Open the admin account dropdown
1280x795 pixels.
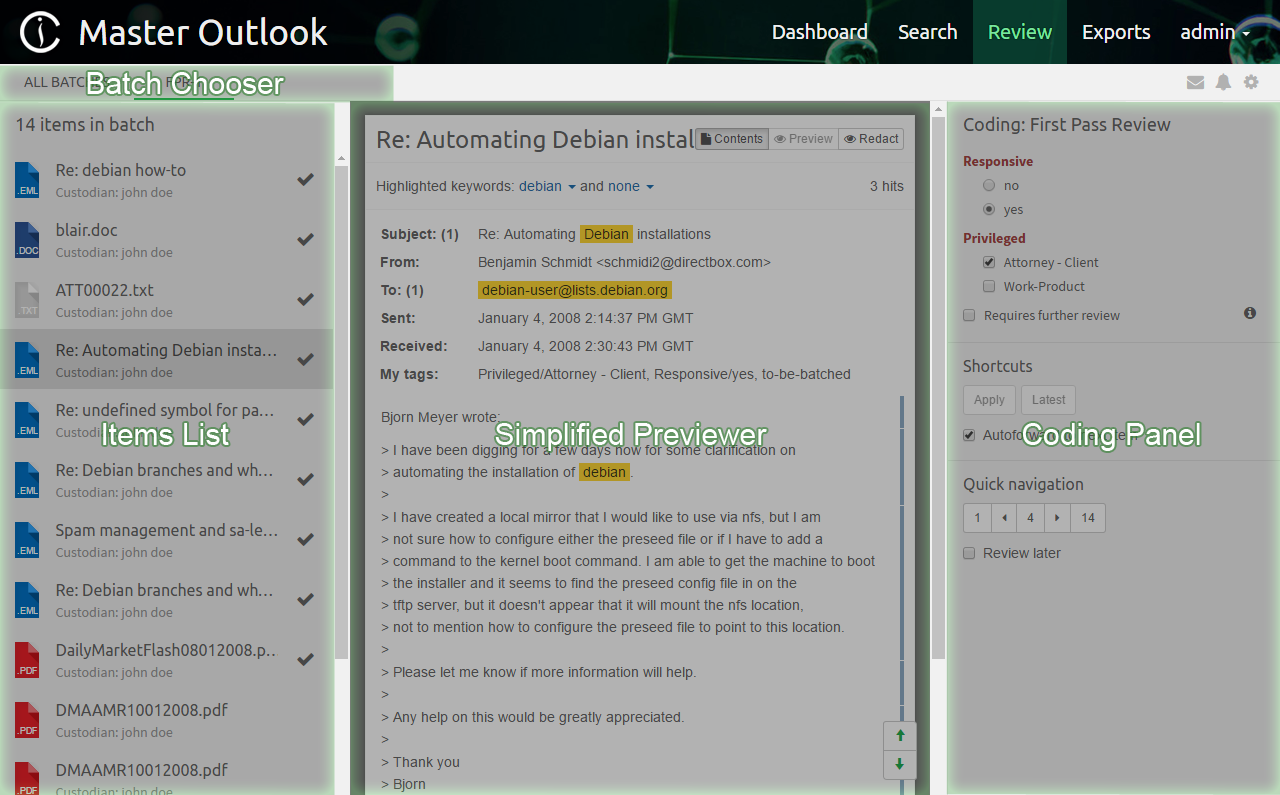(1213, 31)
